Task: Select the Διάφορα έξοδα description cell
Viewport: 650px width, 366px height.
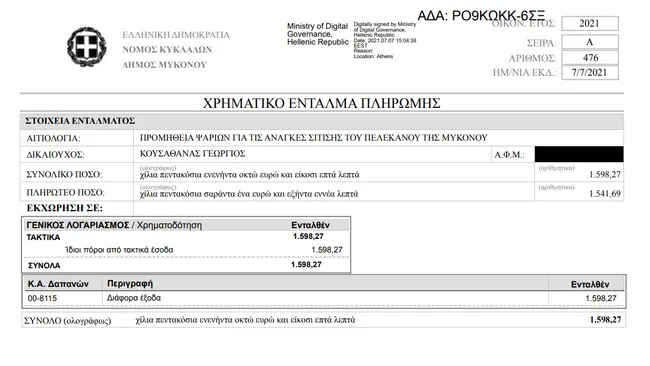Action: point(325,298)
